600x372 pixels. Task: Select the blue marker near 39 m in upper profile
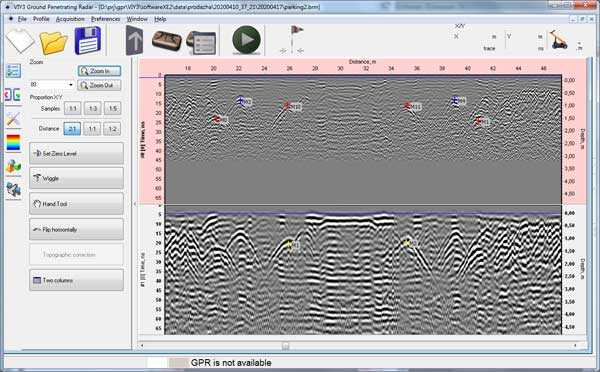[455, 100]
